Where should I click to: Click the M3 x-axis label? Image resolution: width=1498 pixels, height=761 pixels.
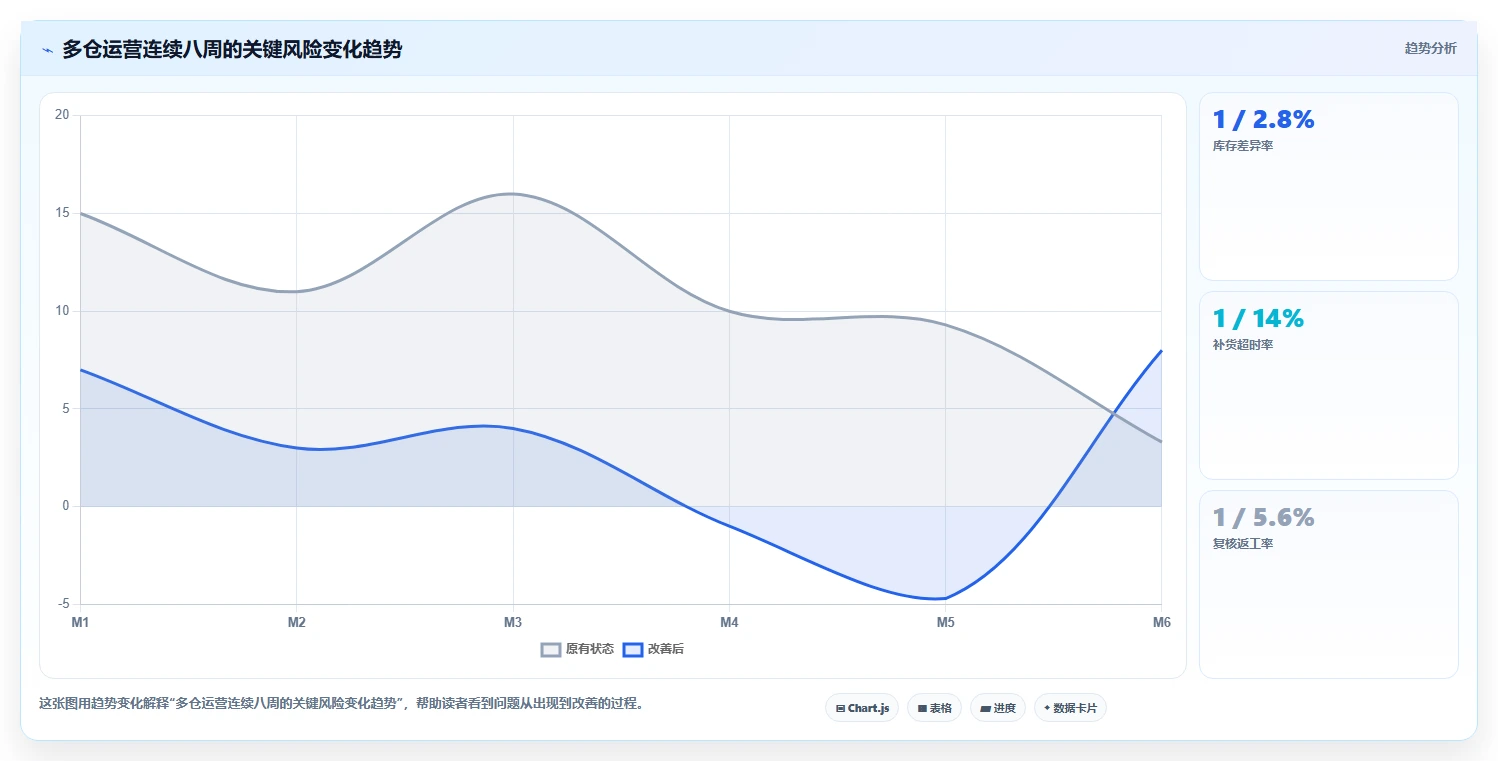click(x=513, y=622)
